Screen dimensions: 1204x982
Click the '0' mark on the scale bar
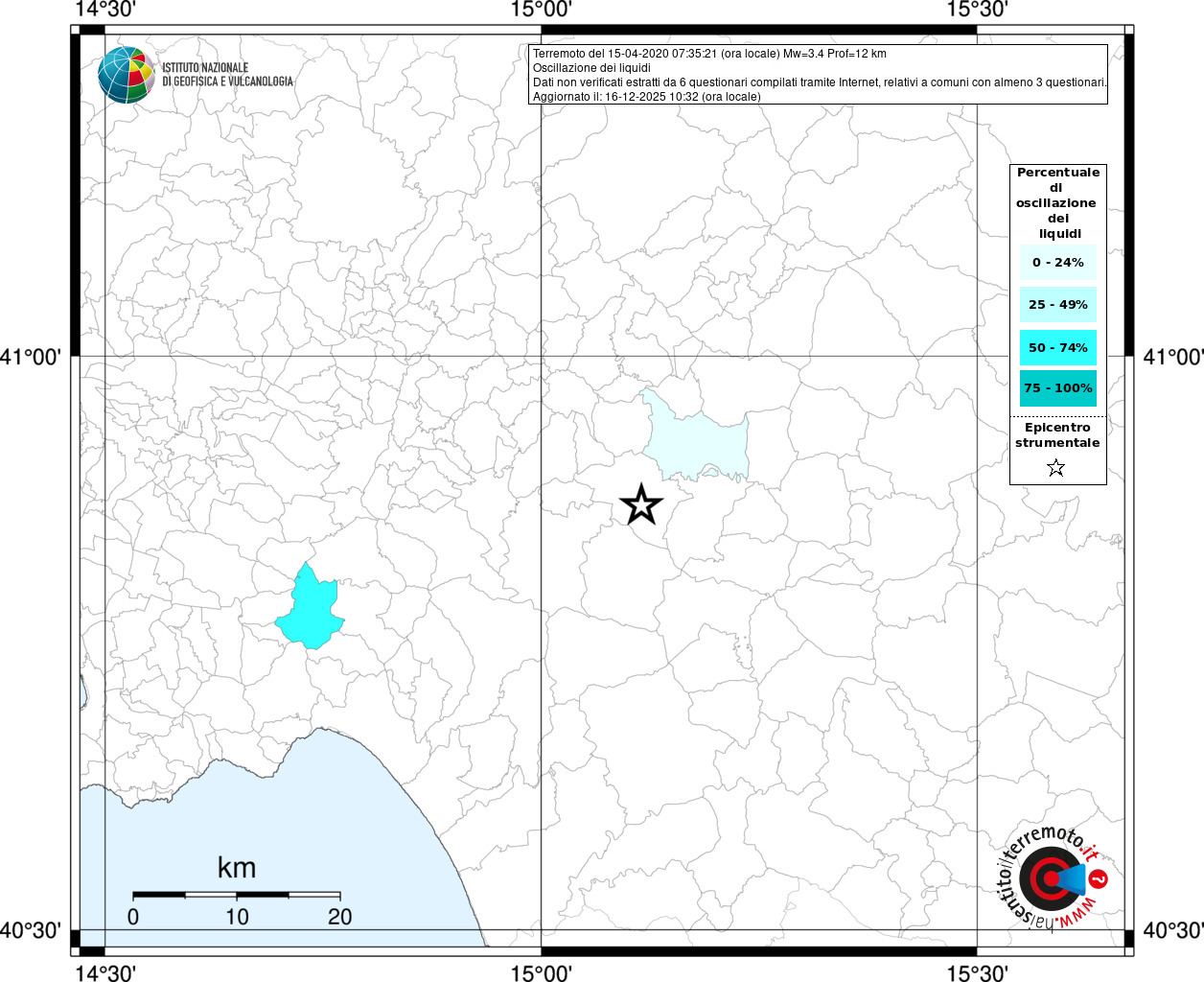(x=133, y=917)
